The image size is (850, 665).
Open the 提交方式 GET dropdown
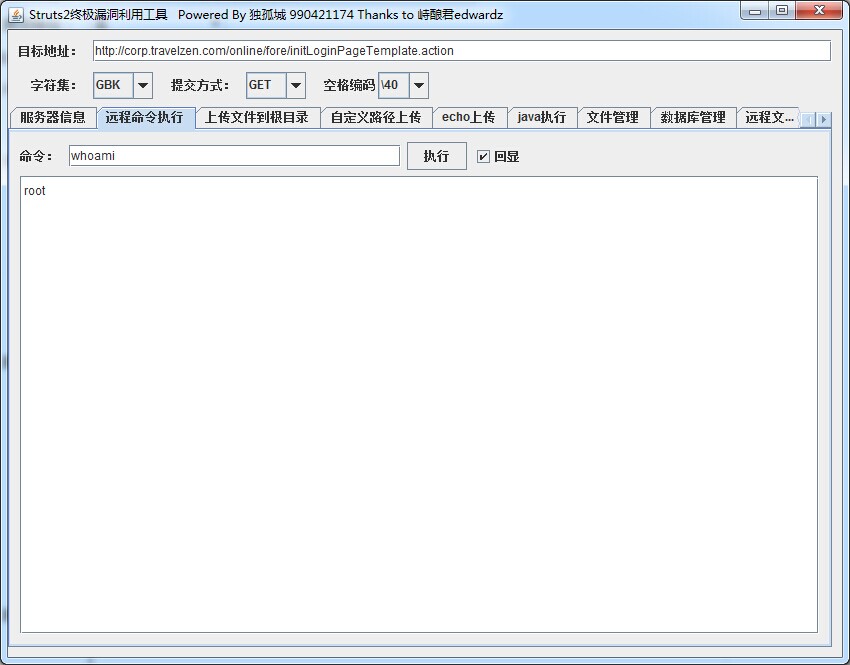(296, 85)
